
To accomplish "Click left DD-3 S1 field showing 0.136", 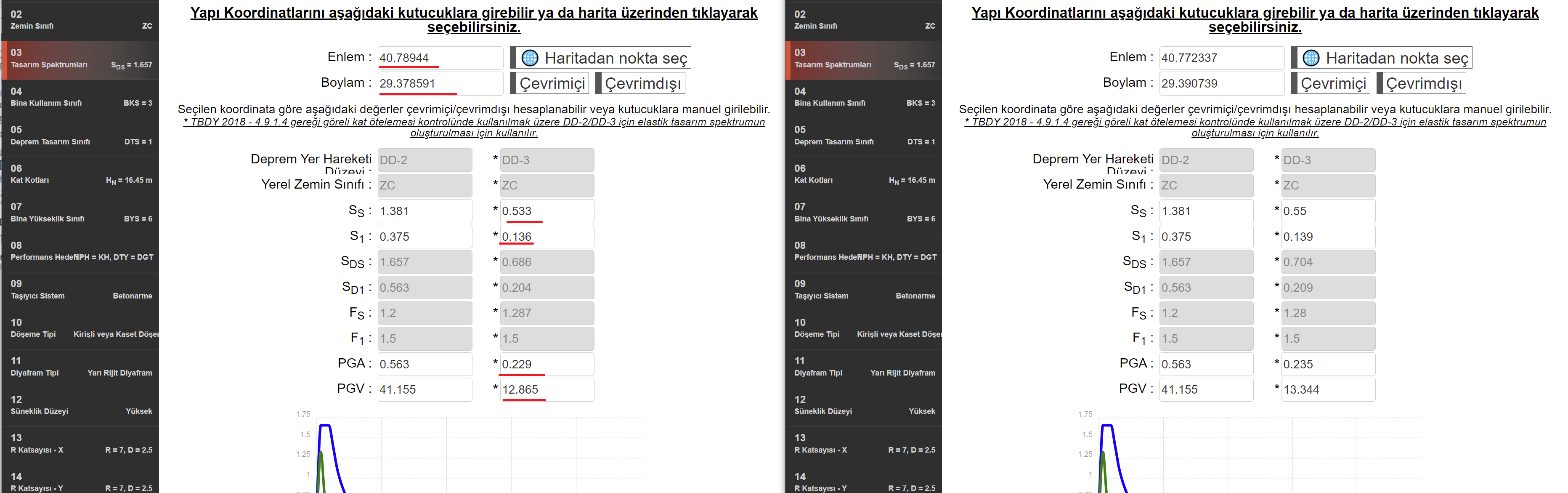I will (547, 237).
